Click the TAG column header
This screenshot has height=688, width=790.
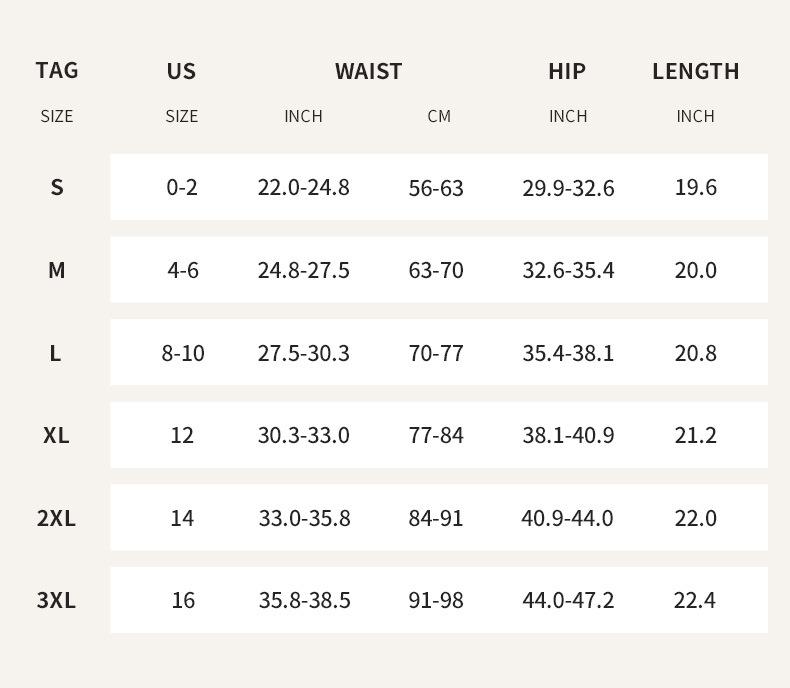[x=57, y=70]
